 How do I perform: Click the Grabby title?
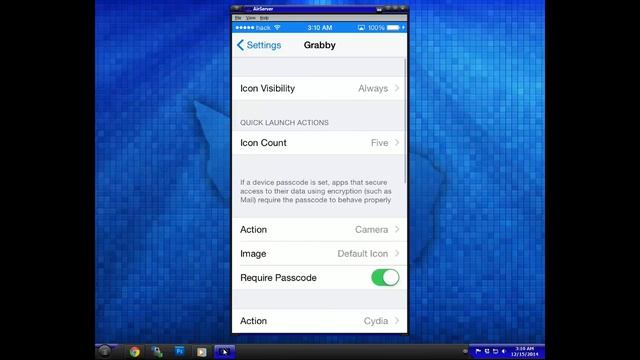pyautogui.click(x=320, y=45)
